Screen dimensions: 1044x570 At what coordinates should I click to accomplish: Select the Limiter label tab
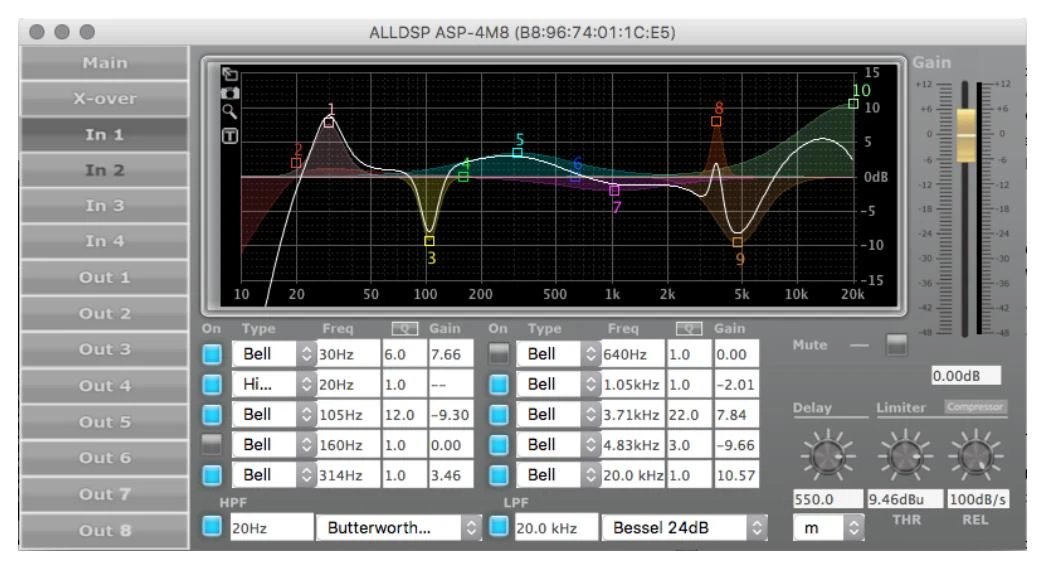pyautogui.click(x=901, y=408)
